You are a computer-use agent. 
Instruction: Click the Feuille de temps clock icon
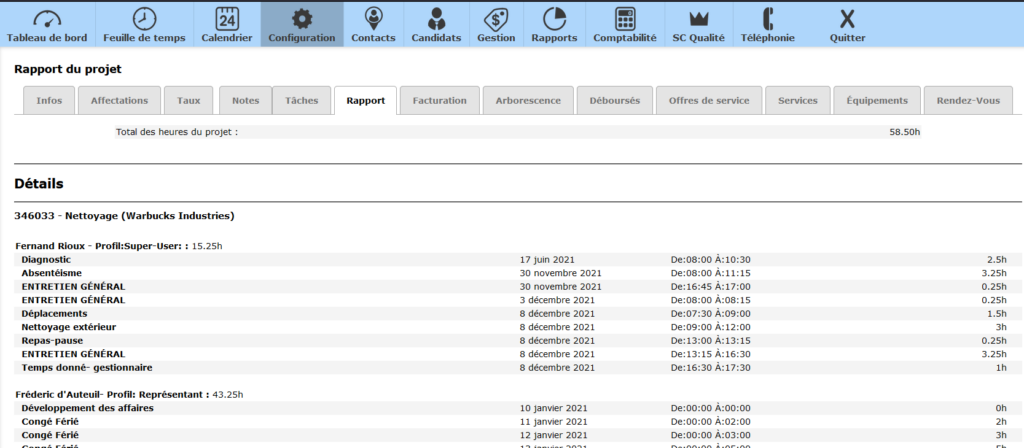point(144,19)
